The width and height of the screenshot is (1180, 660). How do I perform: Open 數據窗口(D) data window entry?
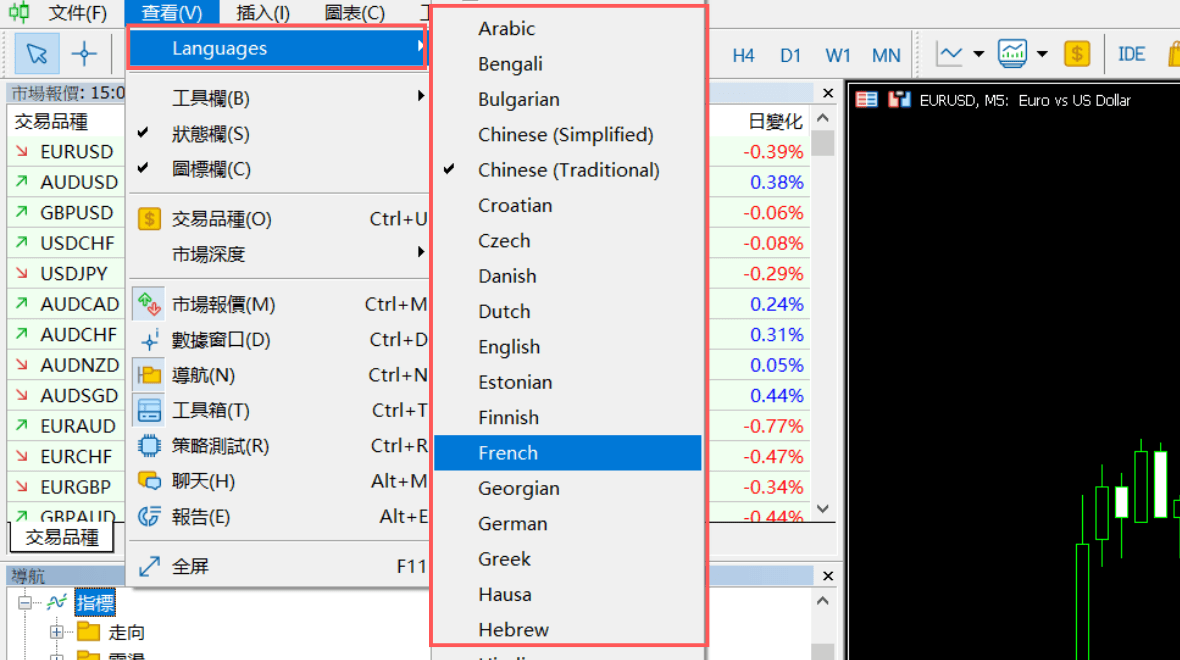(221, 340)
